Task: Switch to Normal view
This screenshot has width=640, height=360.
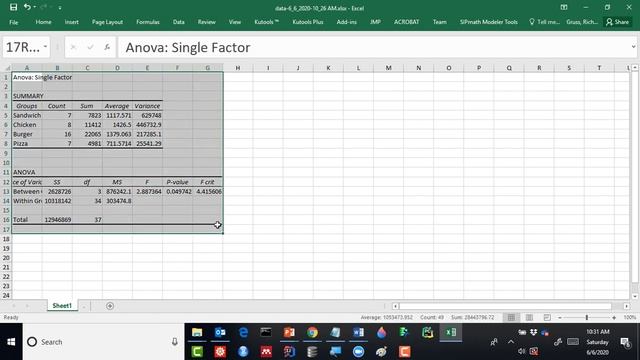Action: coord(511,317)
